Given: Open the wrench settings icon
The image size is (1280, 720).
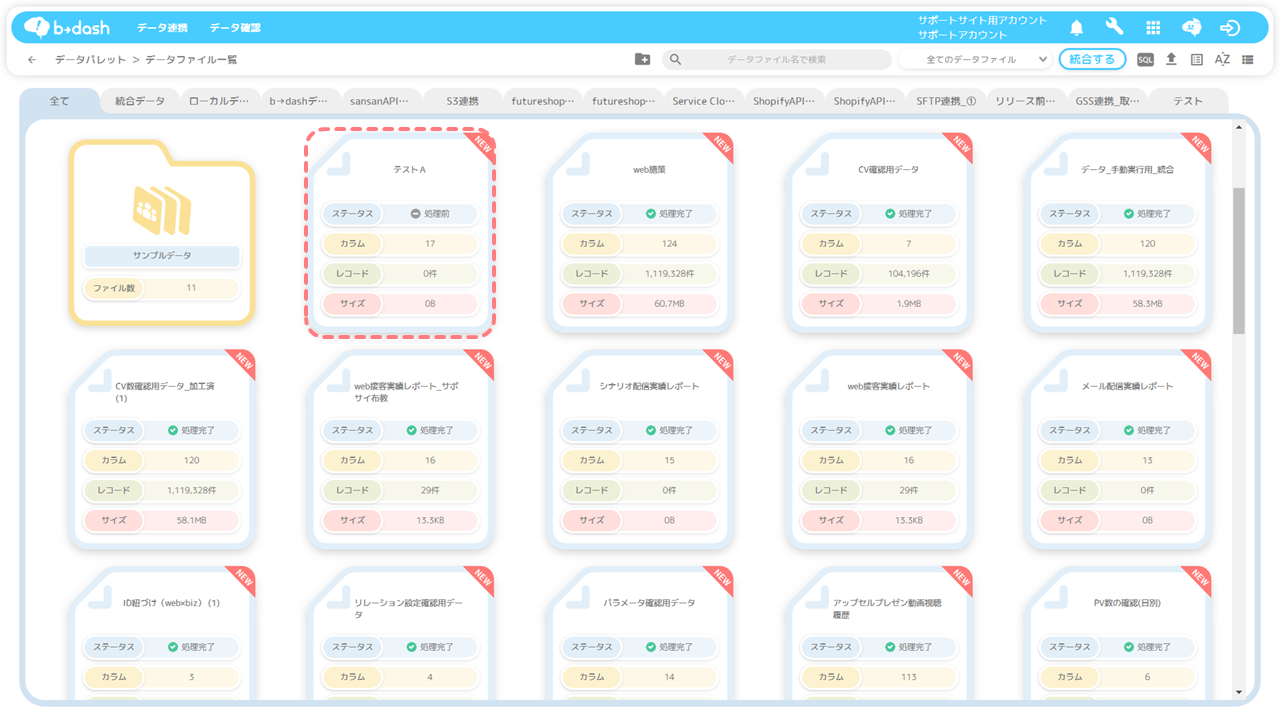Looking at the screenshot, I should [x=1114, y=27].
